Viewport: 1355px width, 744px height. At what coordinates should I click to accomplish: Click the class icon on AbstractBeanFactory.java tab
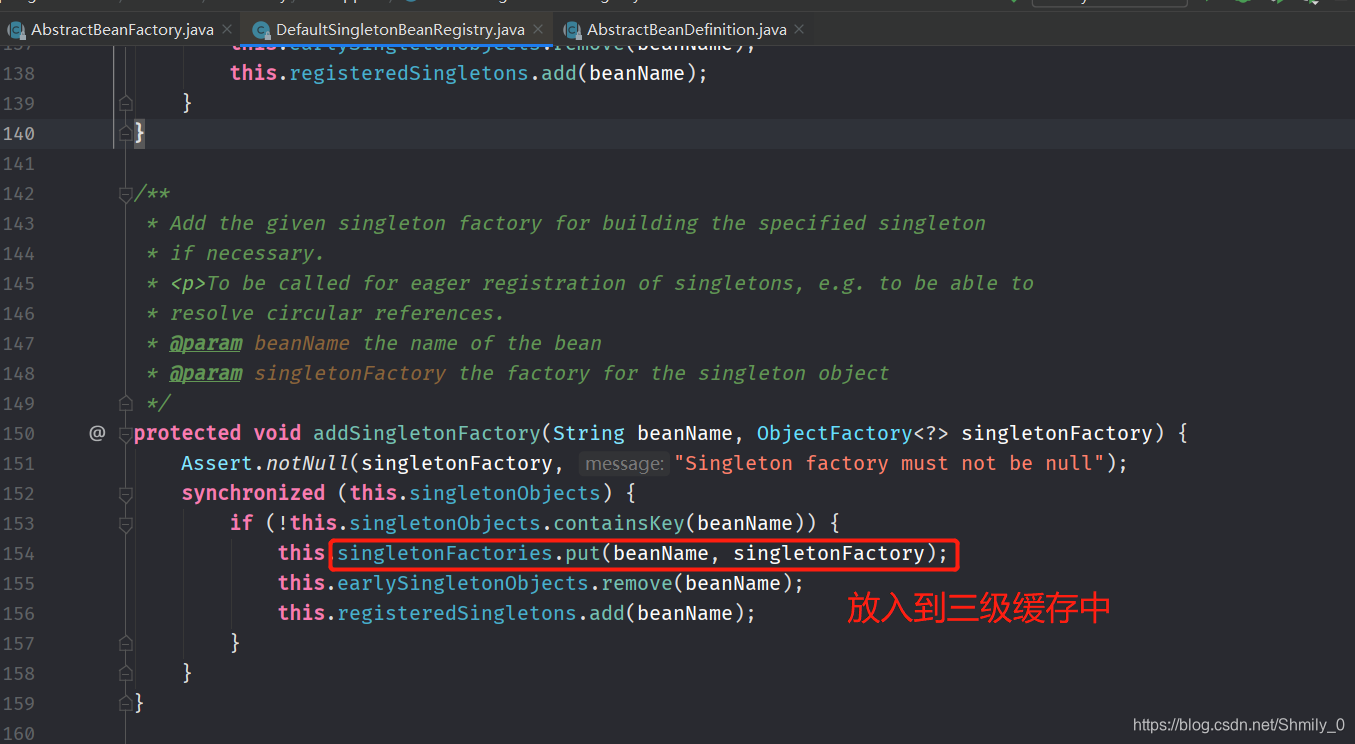tap(16, 30)
